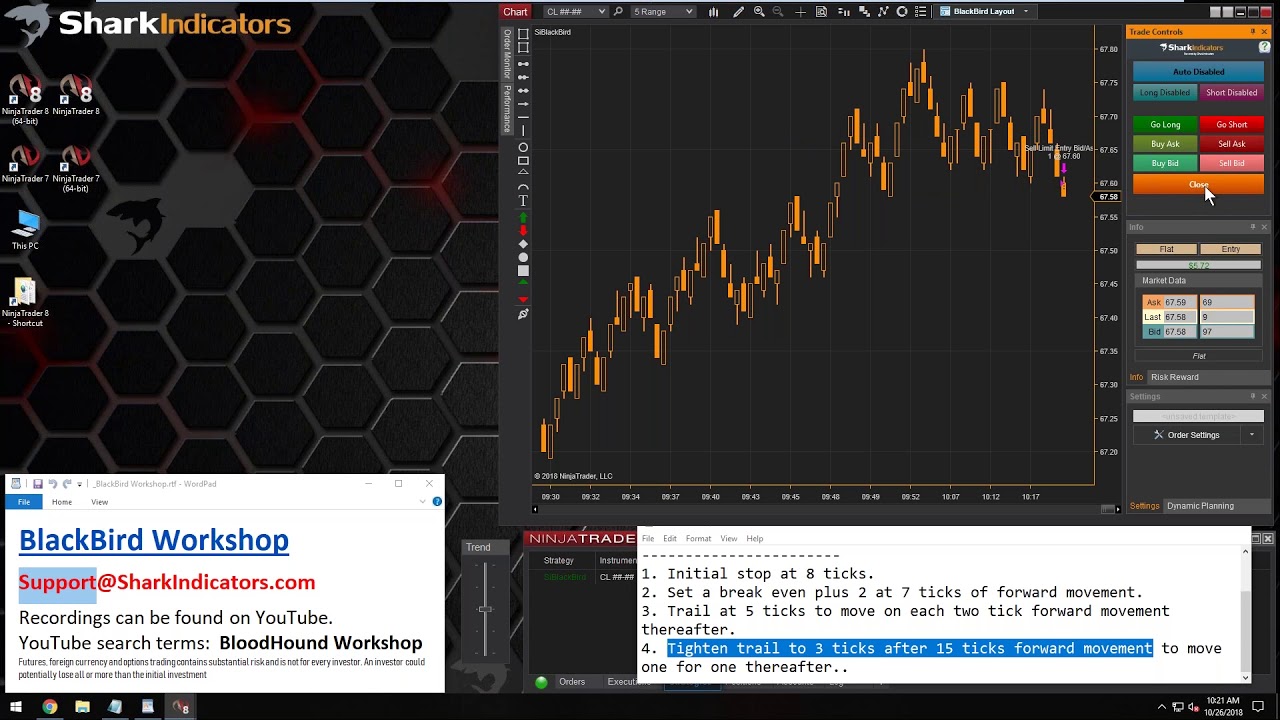Expand the Order Settings dropdown arrow
The width and height of the screenshot is (1280, 720).
coord(1251,435)
